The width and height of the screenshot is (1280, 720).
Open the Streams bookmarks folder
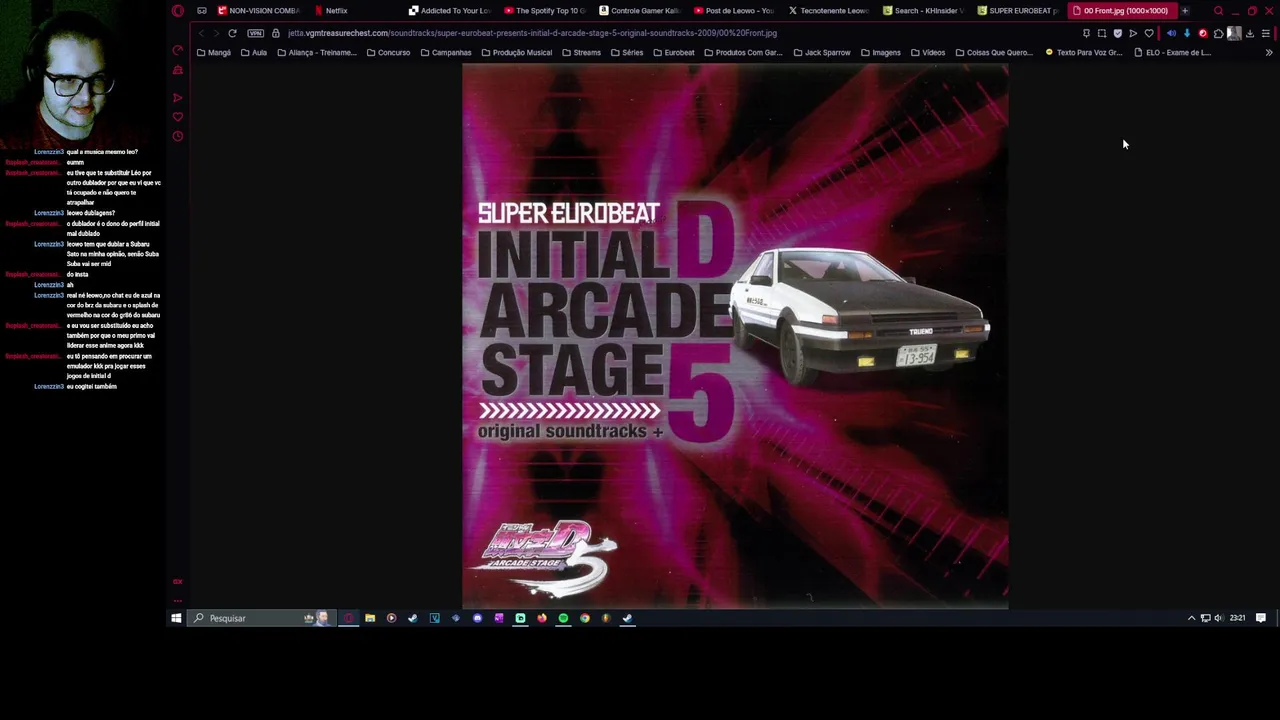[582, 53]
